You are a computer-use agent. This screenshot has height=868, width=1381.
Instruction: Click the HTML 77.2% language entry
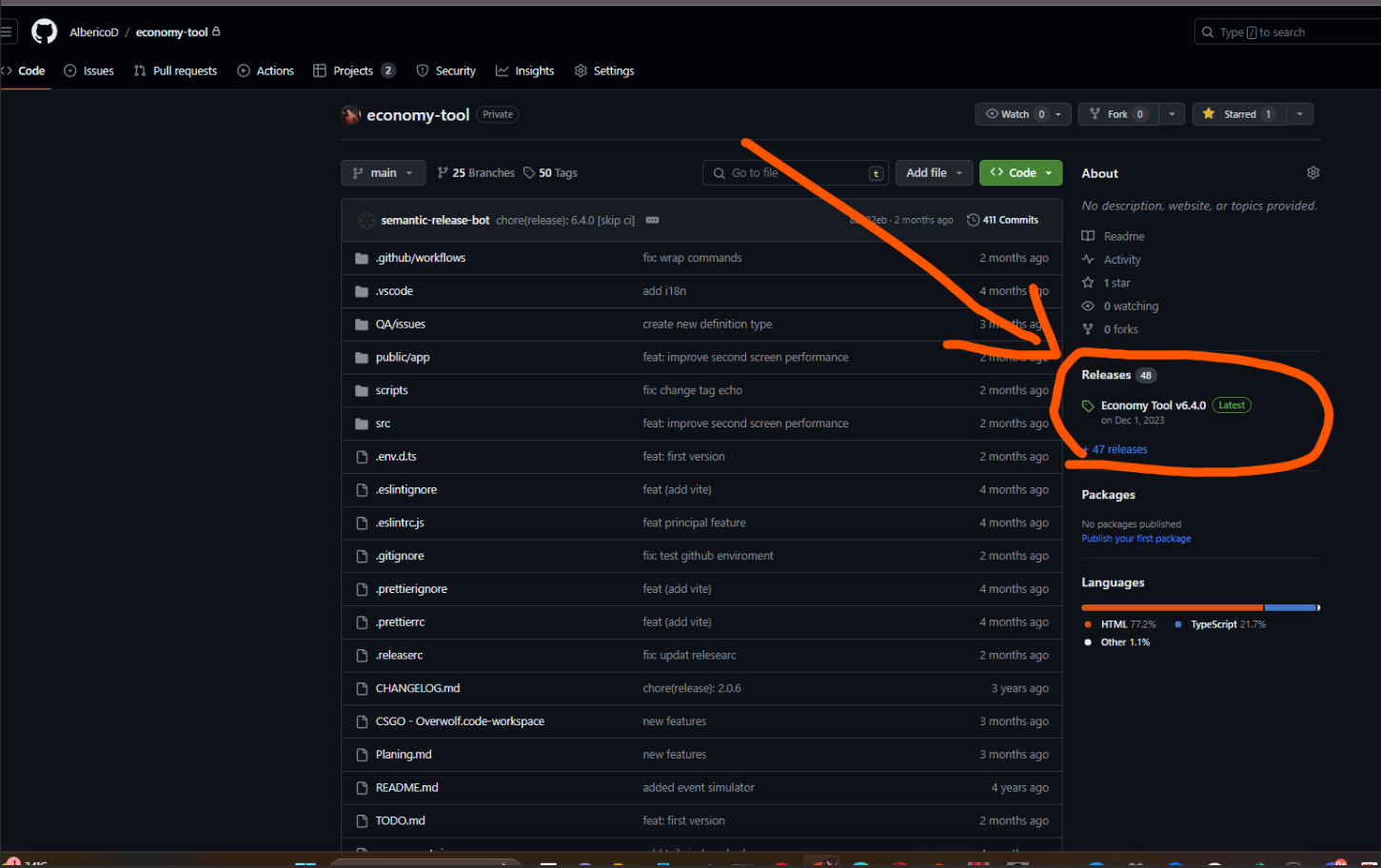point(1120,624)
